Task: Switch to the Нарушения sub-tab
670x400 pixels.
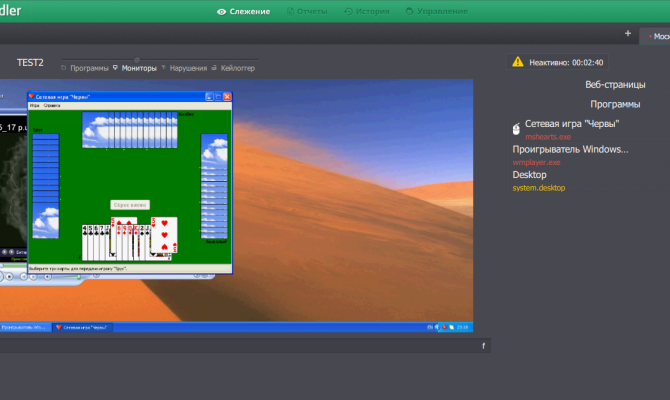Action: click(188, 68)
